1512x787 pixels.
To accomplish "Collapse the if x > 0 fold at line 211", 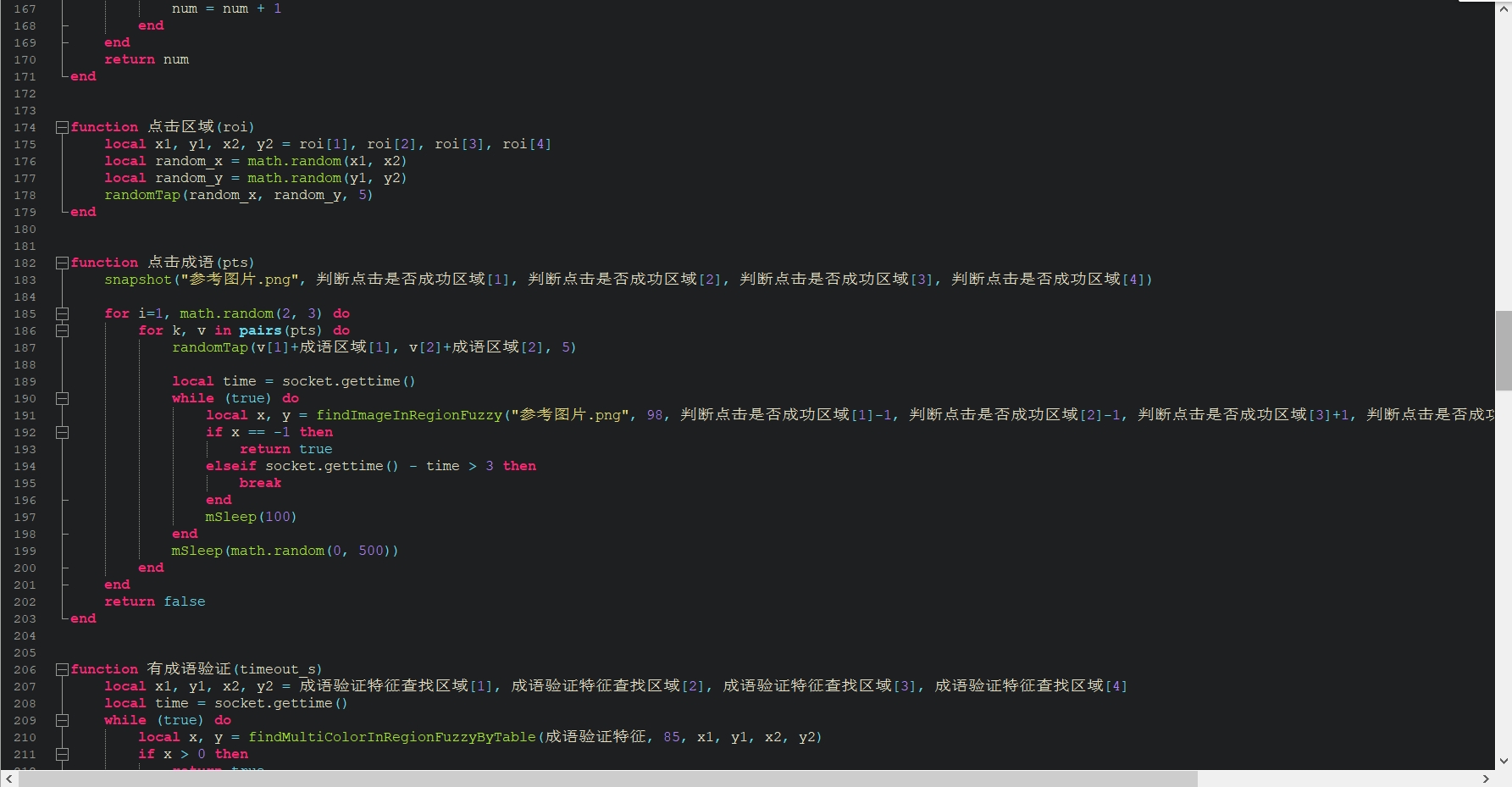I will (62, 754).
